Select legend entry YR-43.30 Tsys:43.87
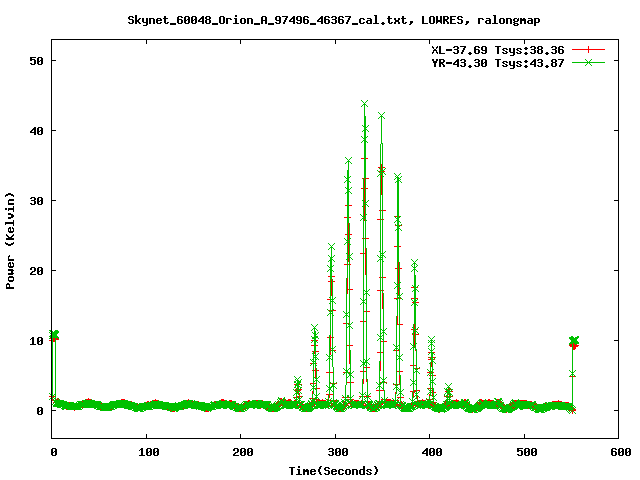This screenshot has height=480, width=640. click(498, 63)
